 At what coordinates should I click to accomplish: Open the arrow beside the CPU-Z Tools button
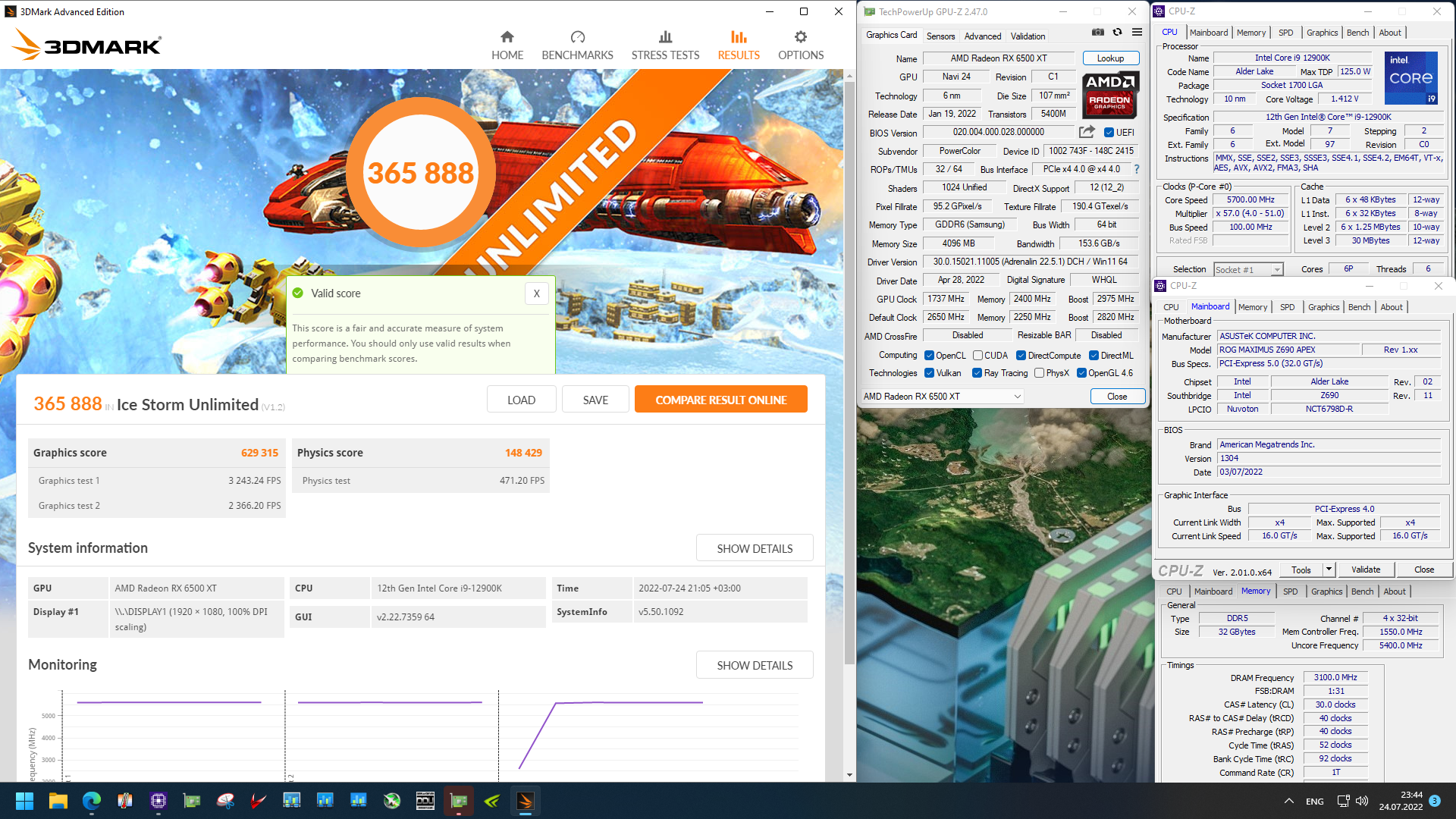point(1329,570)
